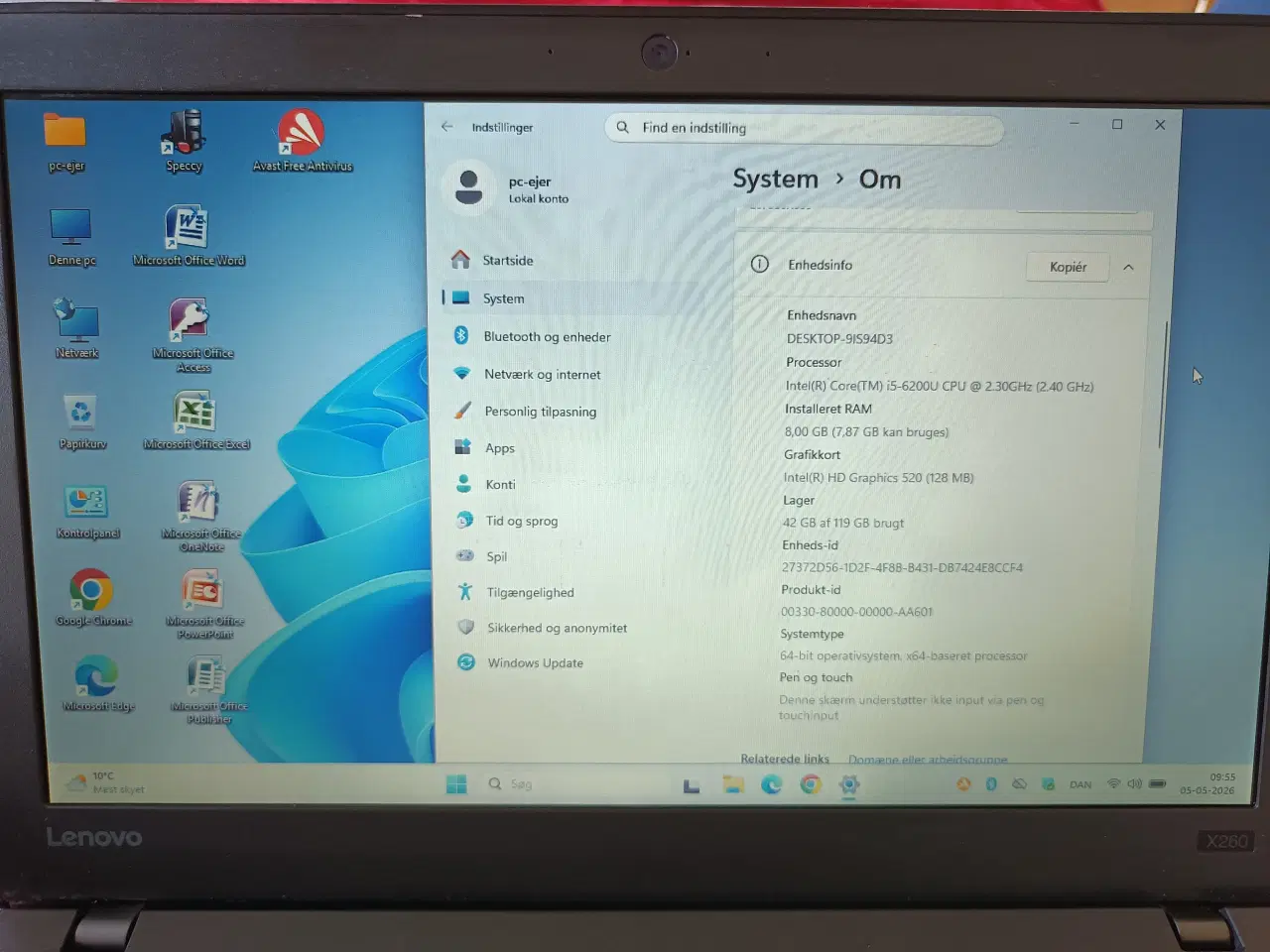Click the Intel(R) Core(TM) i5-6200U processor text
This screenshot has height=952, width=1270.
(939, 386)
